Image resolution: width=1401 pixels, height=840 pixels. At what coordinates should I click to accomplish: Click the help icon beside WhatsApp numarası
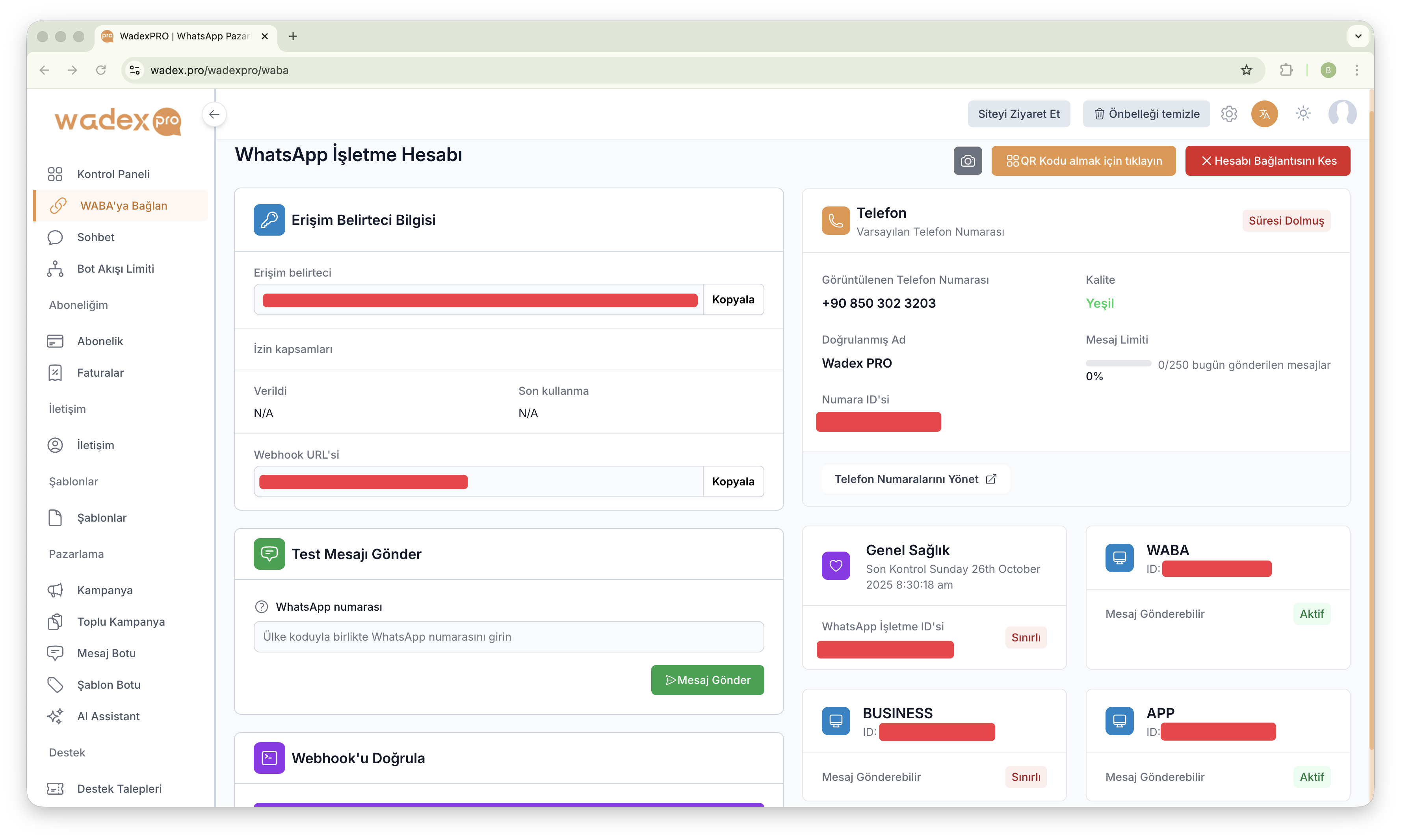pos(262,607)
